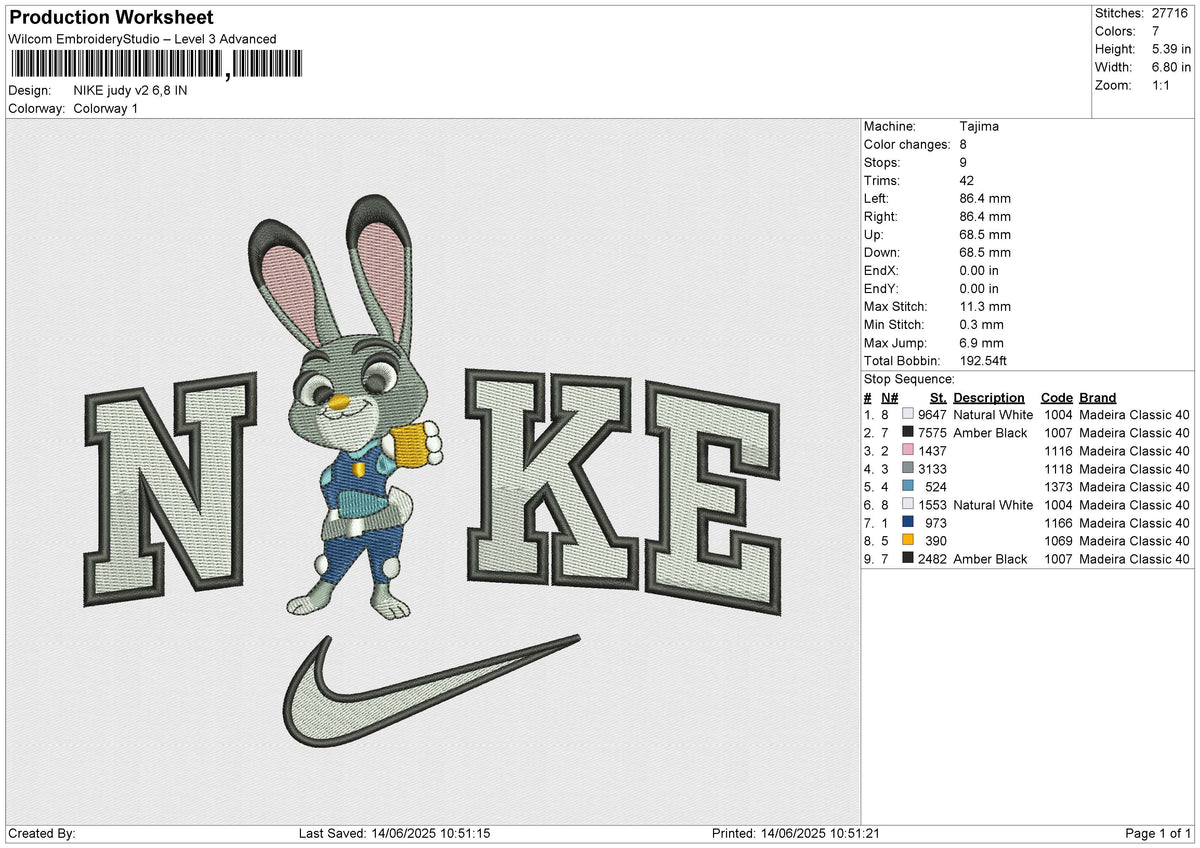The width and height of the screenshot is (1200, 848).
Task: Click the Min Stitch value '0.3 mm'
Action: click(x=981, y=324)
